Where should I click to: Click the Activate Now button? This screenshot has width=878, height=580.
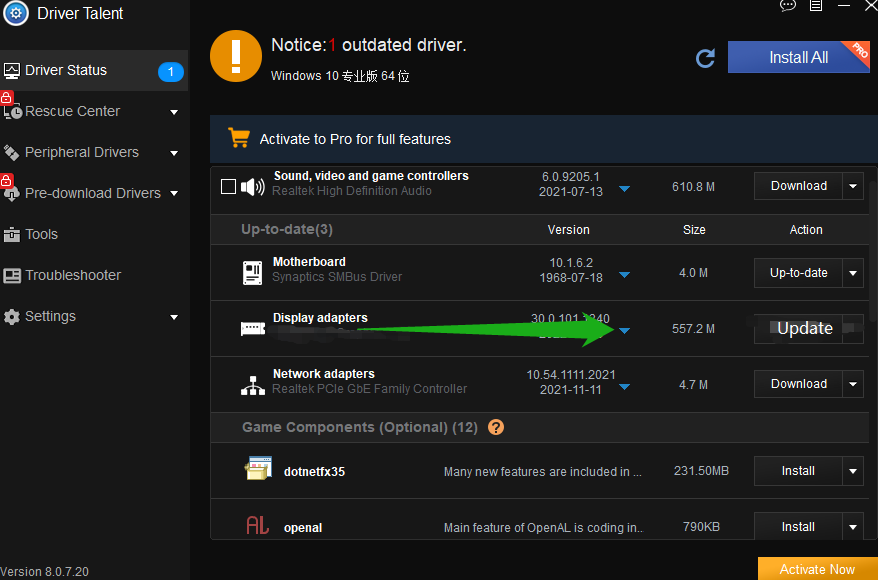[x=818, y=569]
